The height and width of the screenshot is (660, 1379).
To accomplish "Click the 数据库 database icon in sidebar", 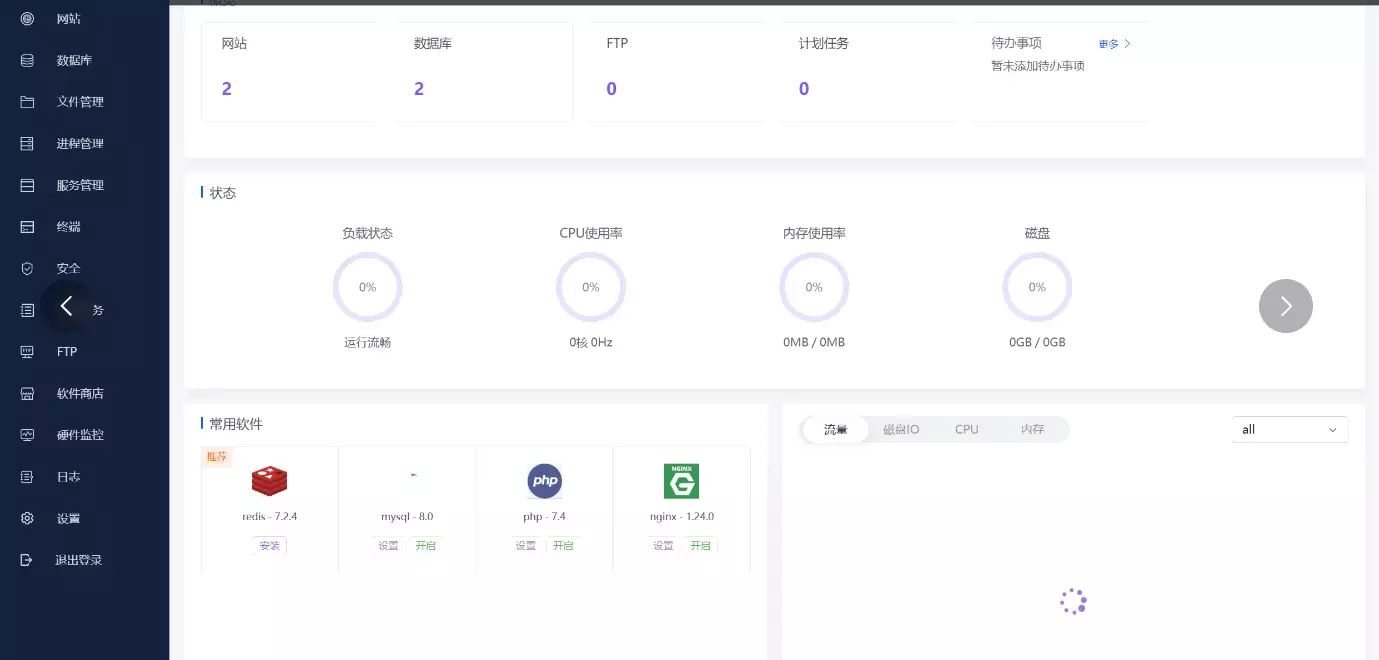I will click(x=27, y=60).
